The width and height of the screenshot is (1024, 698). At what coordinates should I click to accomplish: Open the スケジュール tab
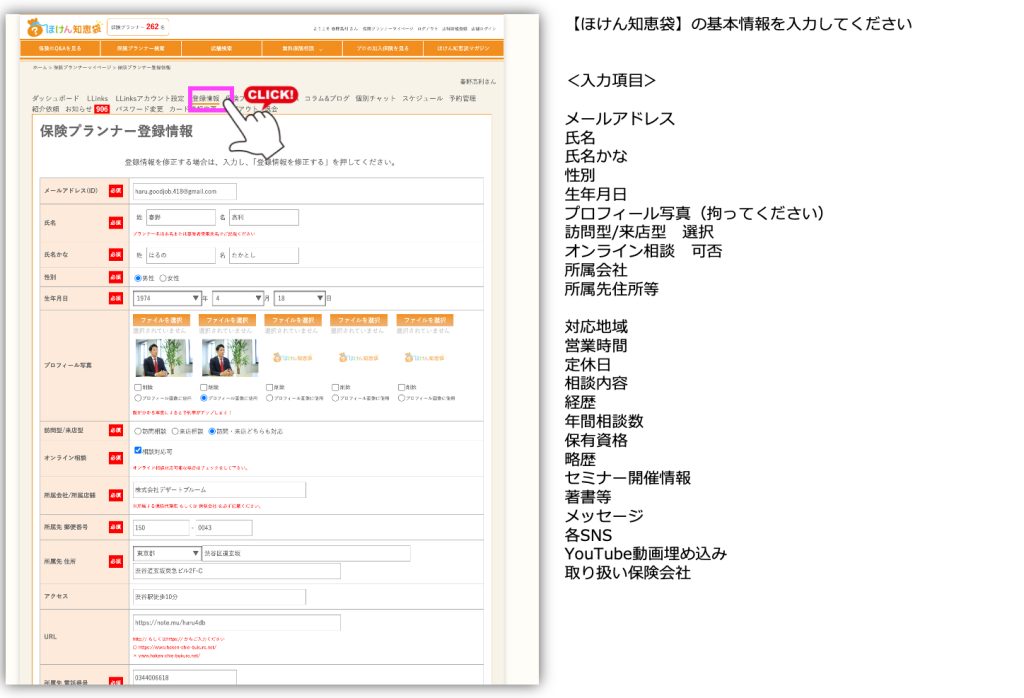[x=423, y=99]
